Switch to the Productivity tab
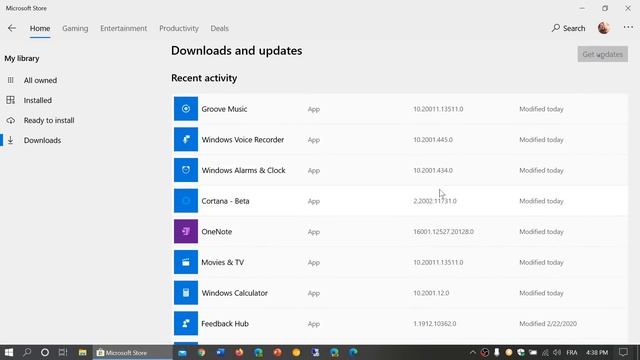640x360 pixels. tap(179, 28)
